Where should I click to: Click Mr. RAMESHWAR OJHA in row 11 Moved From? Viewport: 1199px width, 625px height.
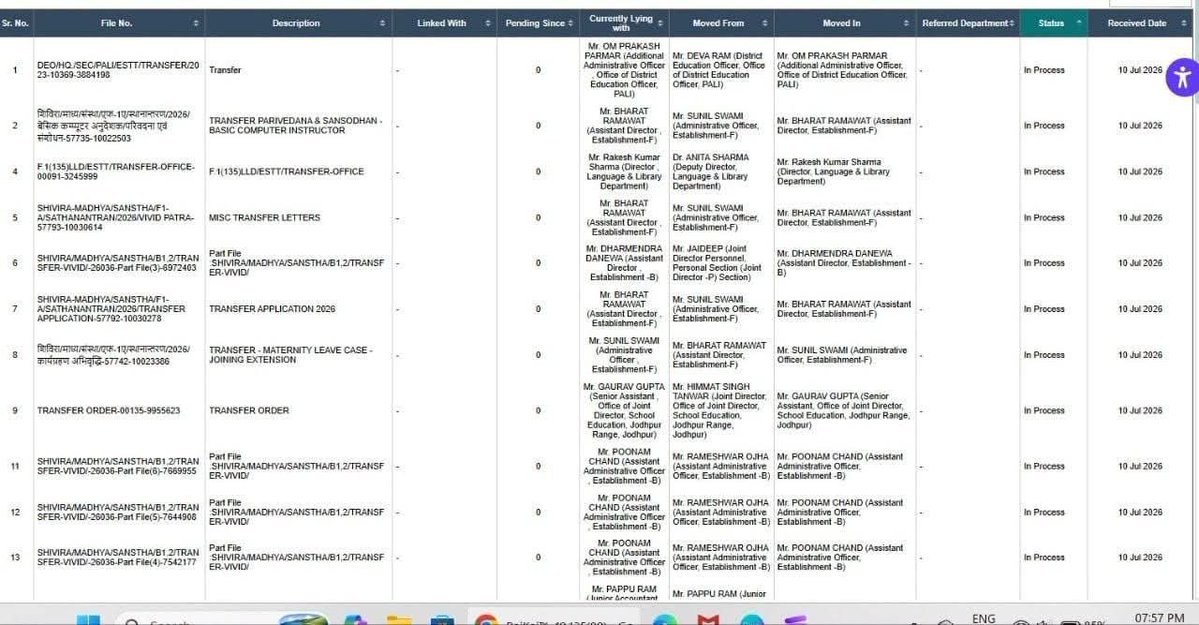tap(721, 467)
